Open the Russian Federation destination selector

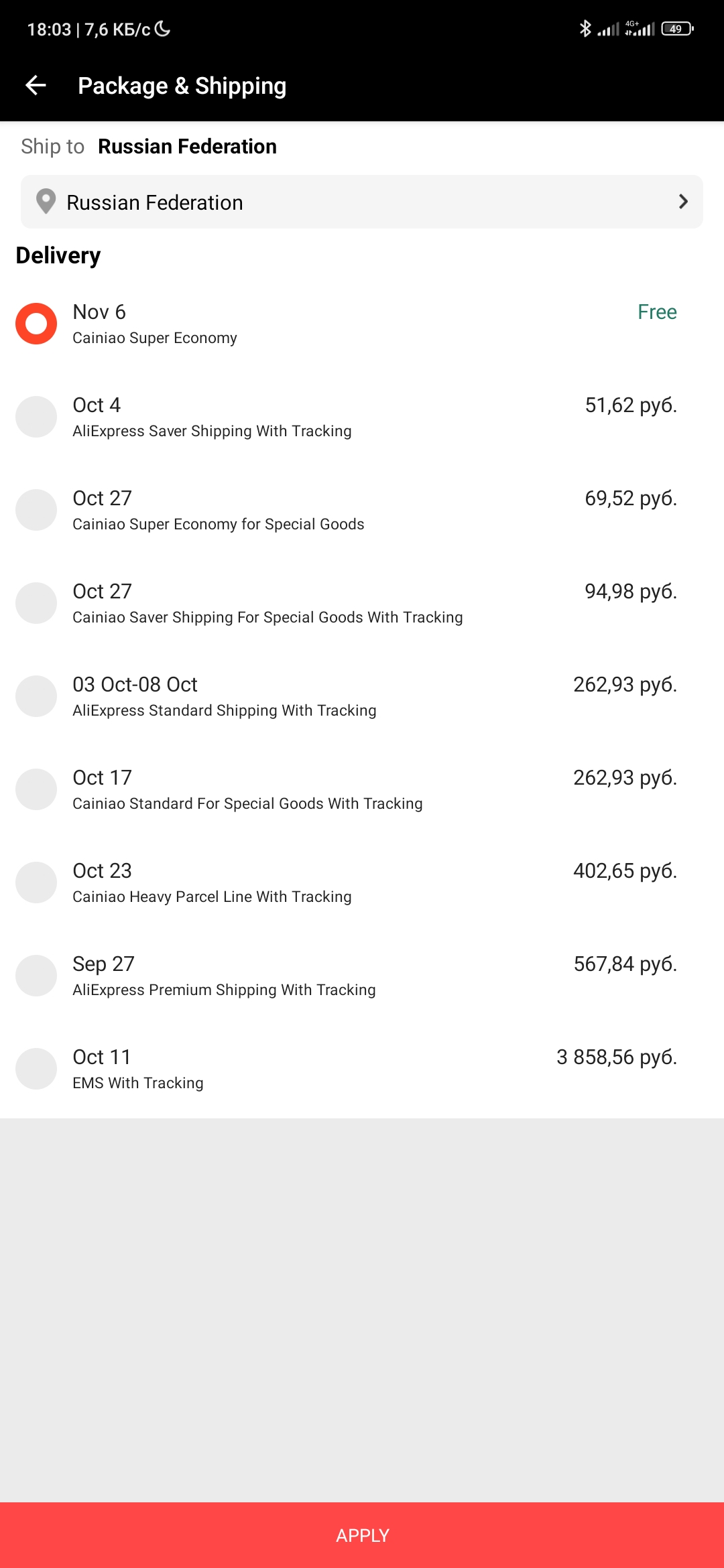click(x=362, y=202)
